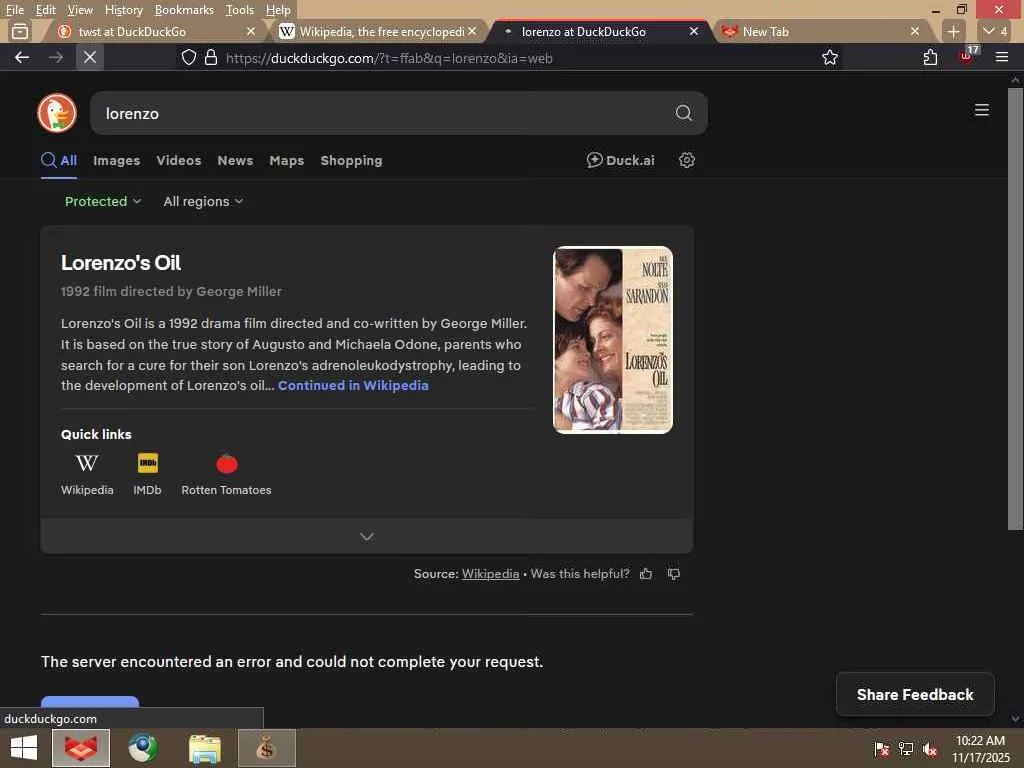
Task: Expand the Lorenzo's Oil info card
Action: [366, 536]
